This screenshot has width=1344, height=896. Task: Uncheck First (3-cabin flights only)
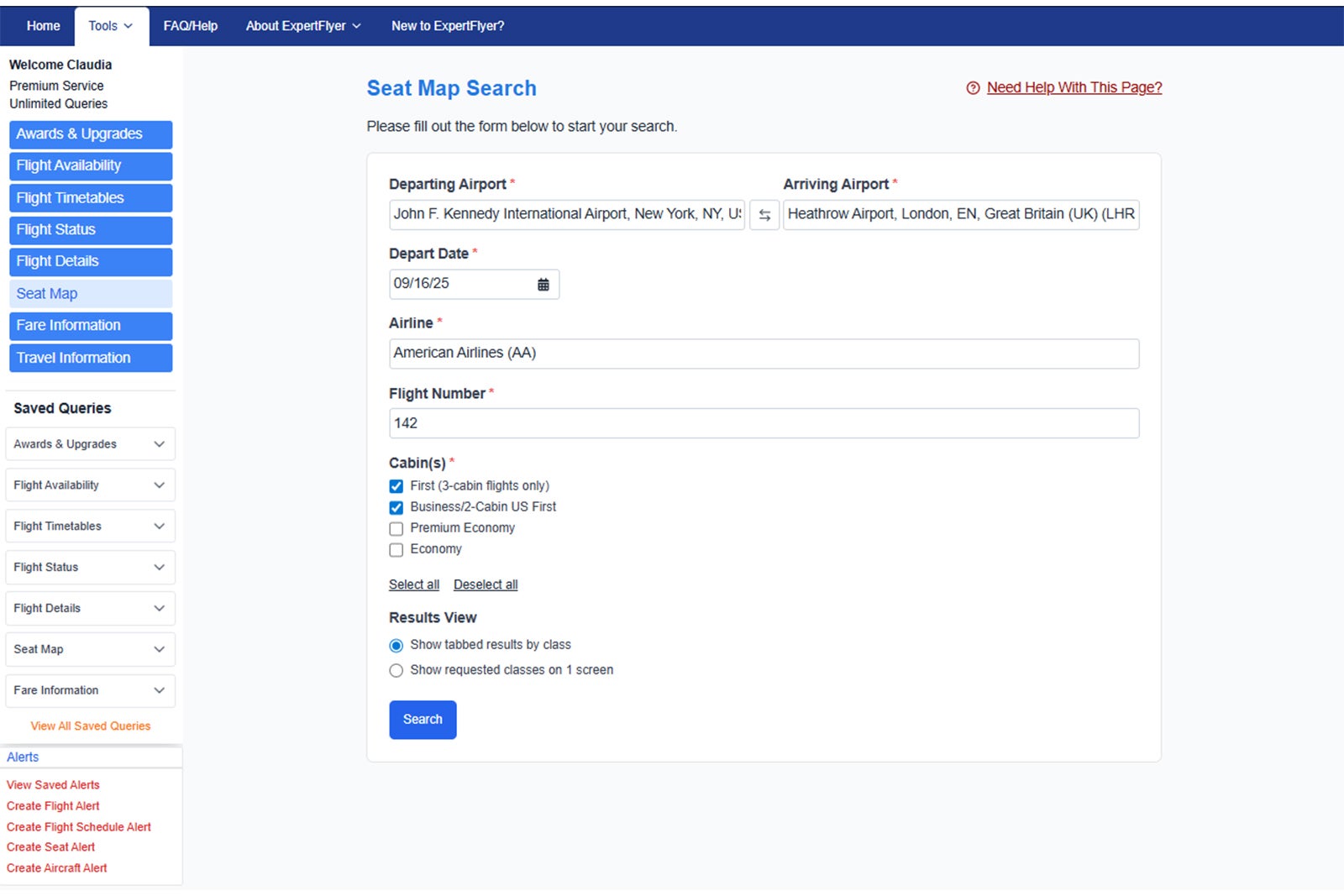(396, 486)
